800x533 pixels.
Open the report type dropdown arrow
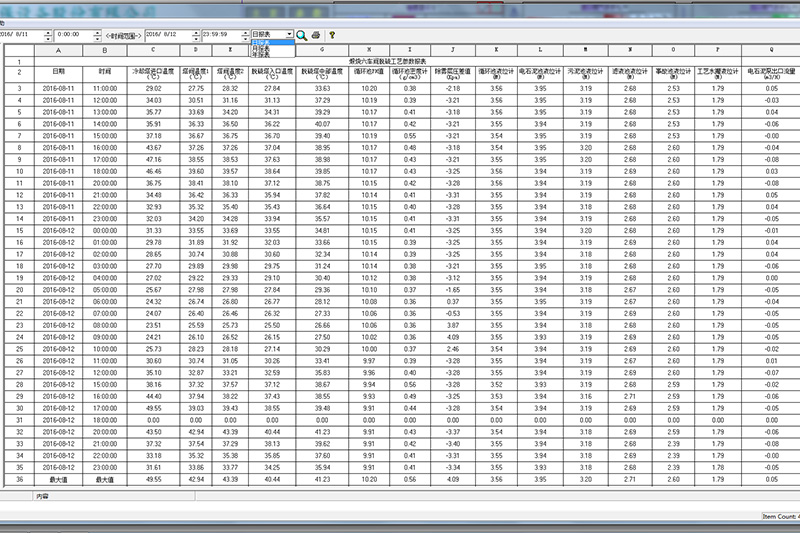[x=289, y=34]
